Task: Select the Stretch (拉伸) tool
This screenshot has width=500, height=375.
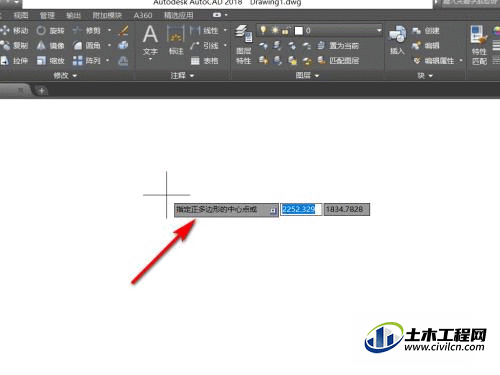Action: [14, 61]
